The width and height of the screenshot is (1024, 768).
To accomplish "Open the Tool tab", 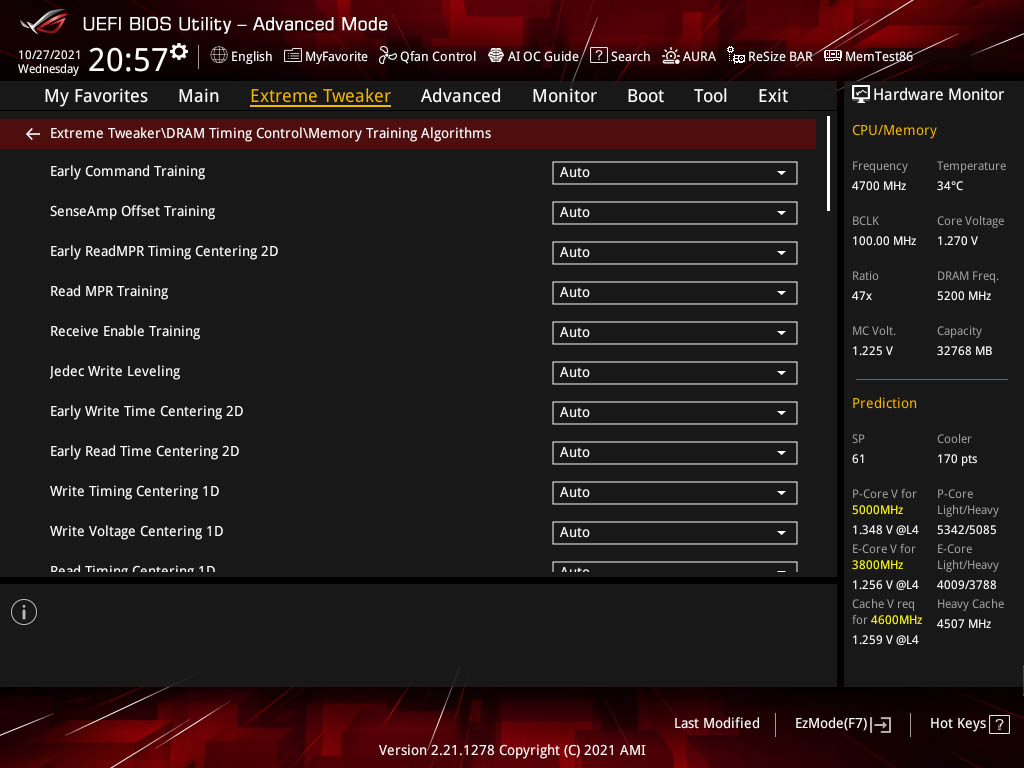I will (x=711, y=96).
